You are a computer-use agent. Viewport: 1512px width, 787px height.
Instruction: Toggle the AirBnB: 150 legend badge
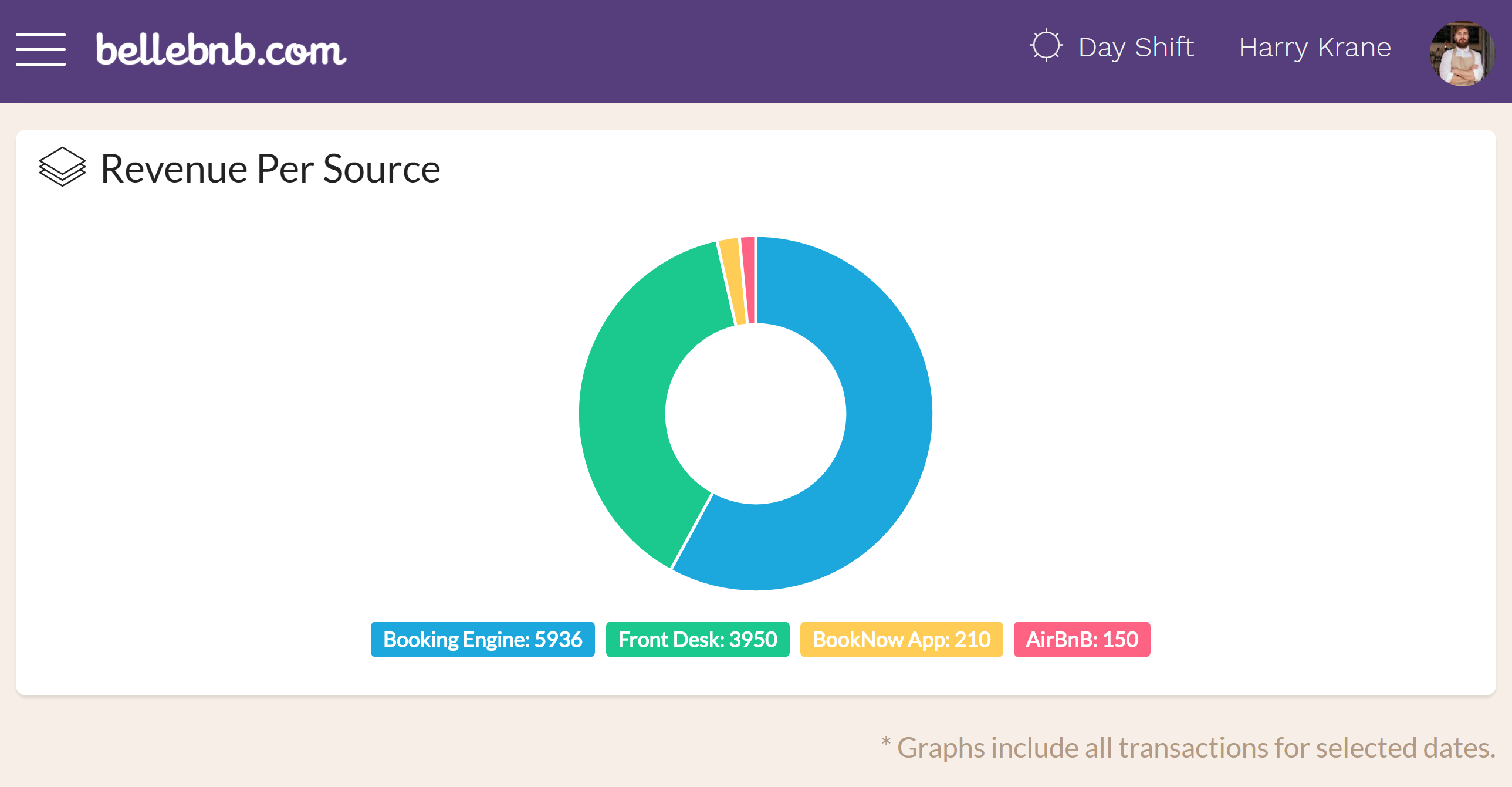[x=1082, y=639]
